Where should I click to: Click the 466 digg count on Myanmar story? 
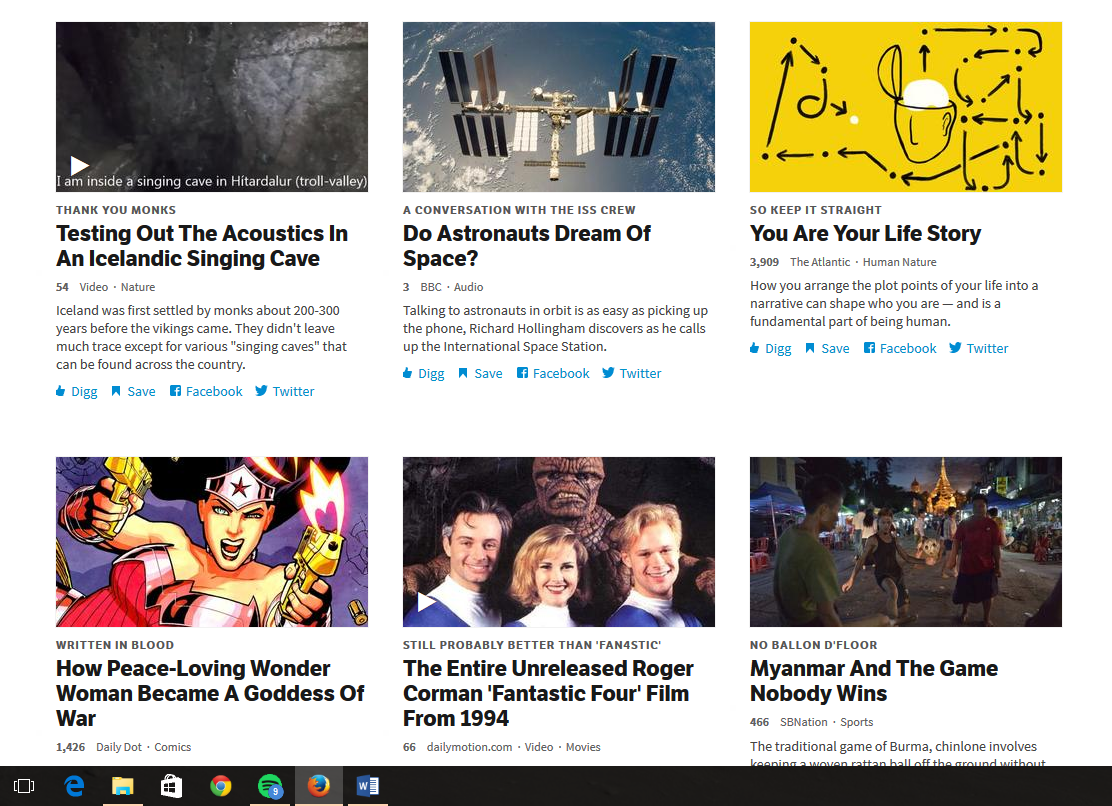[759, 722]
